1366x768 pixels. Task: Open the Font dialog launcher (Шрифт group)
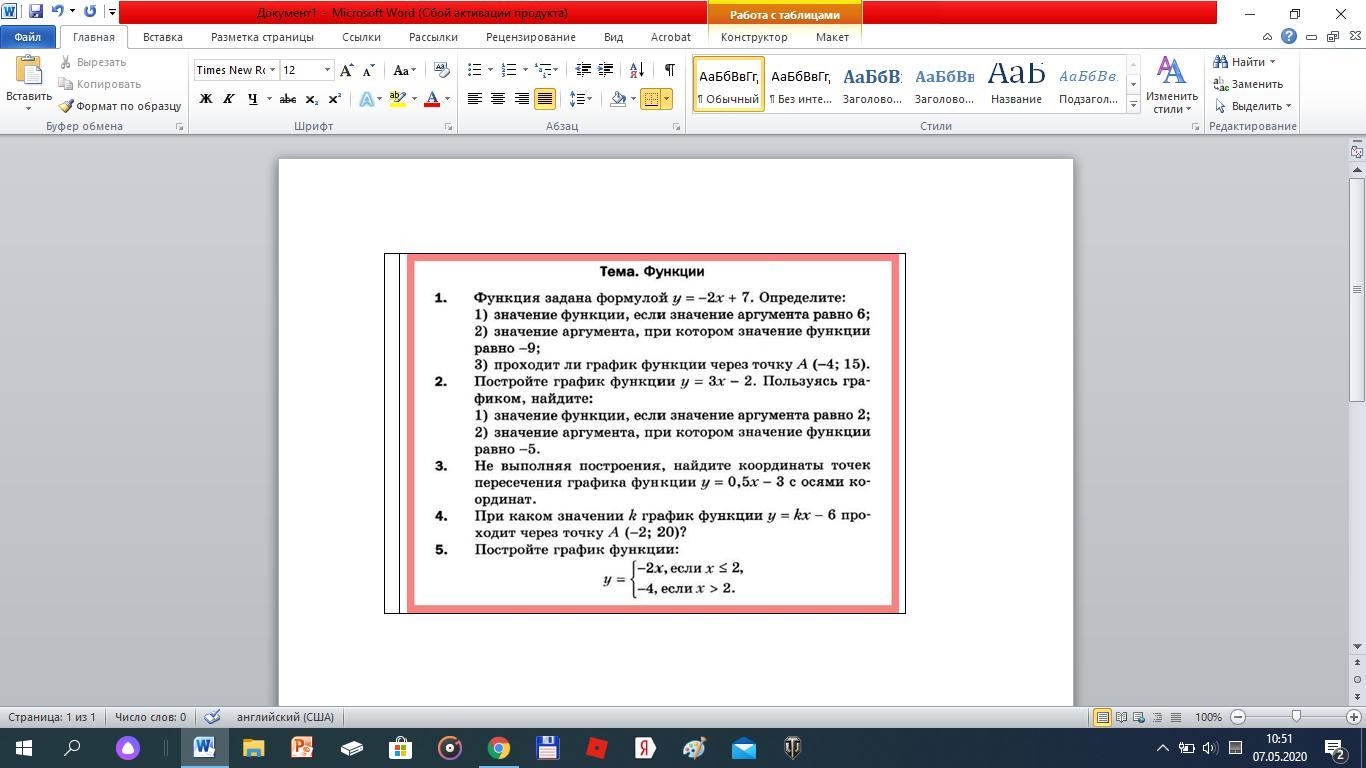(x=448, y=127)
